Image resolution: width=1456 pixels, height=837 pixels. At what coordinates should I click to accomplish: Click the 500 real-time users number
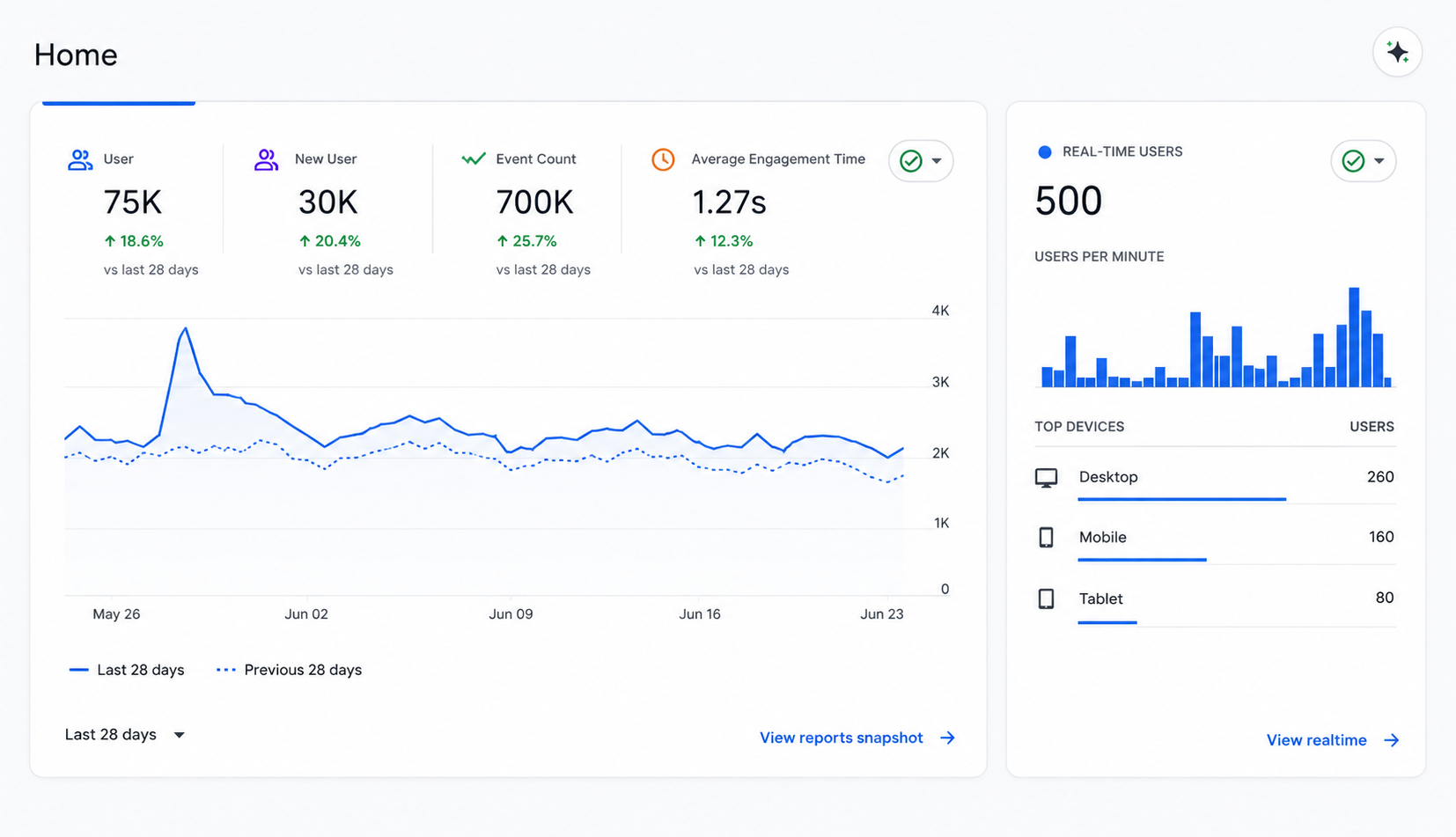[1069, 201]
